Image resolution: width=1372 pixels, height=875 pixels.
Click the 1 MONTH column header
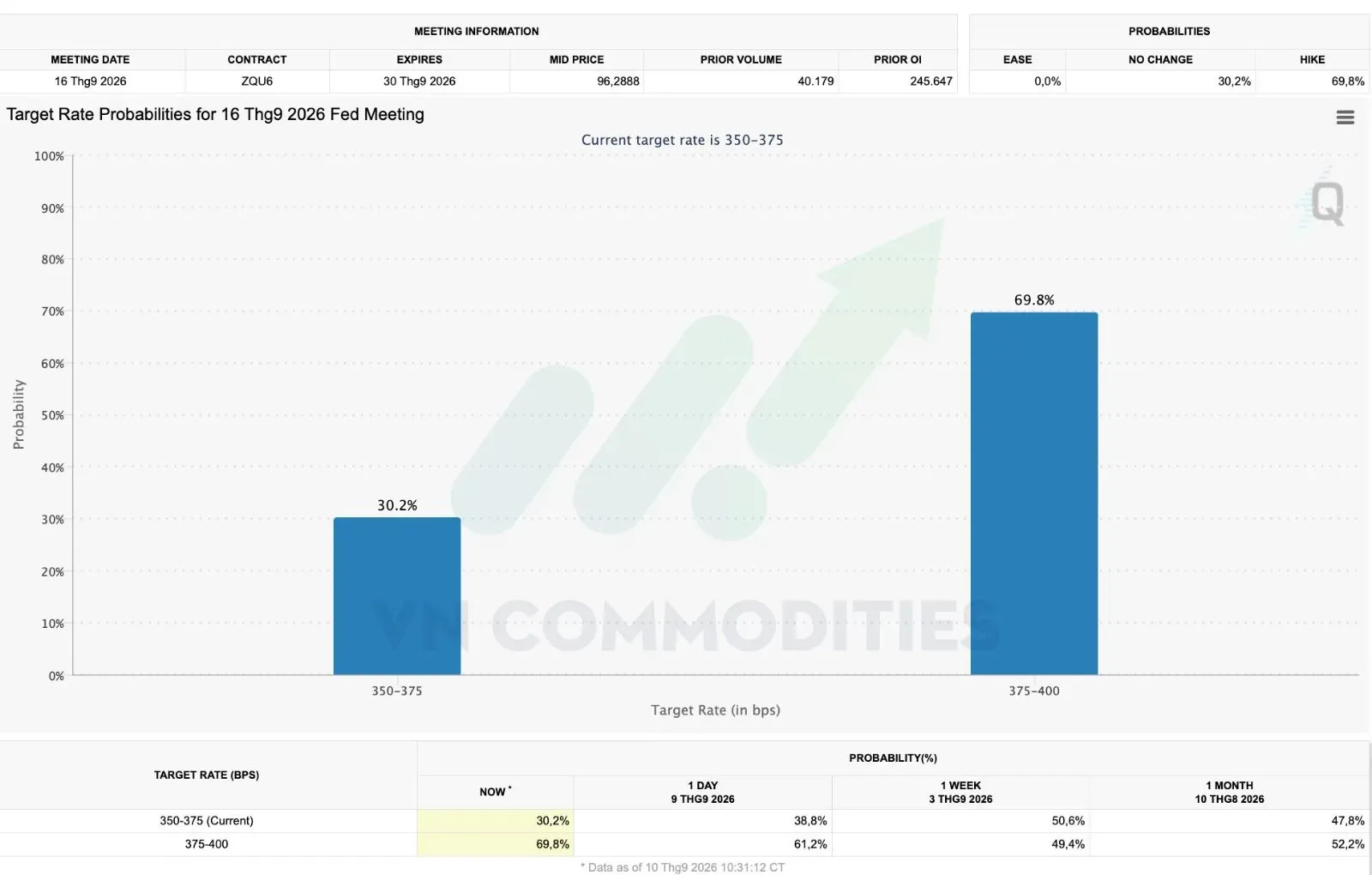pos(1229,792)
